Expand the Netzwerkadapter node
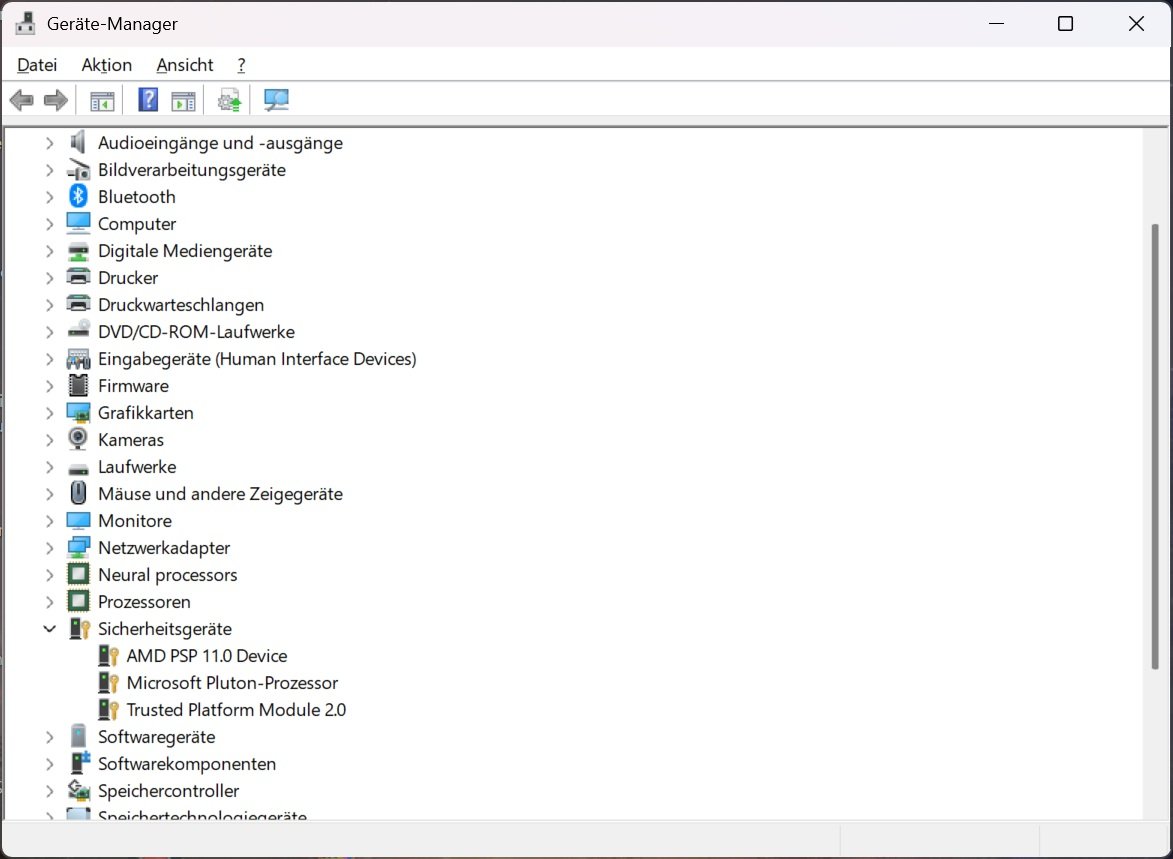This screenshot has width=1173, height=859. [x=49, y=548]
